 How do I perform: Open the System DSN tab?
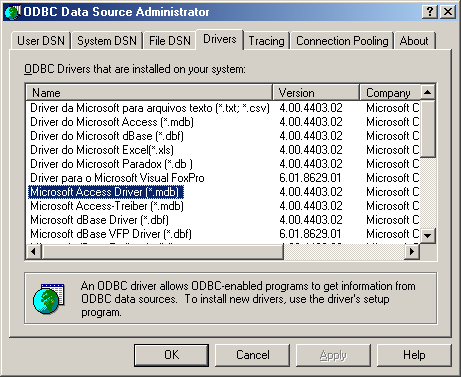tap(107, 41)
